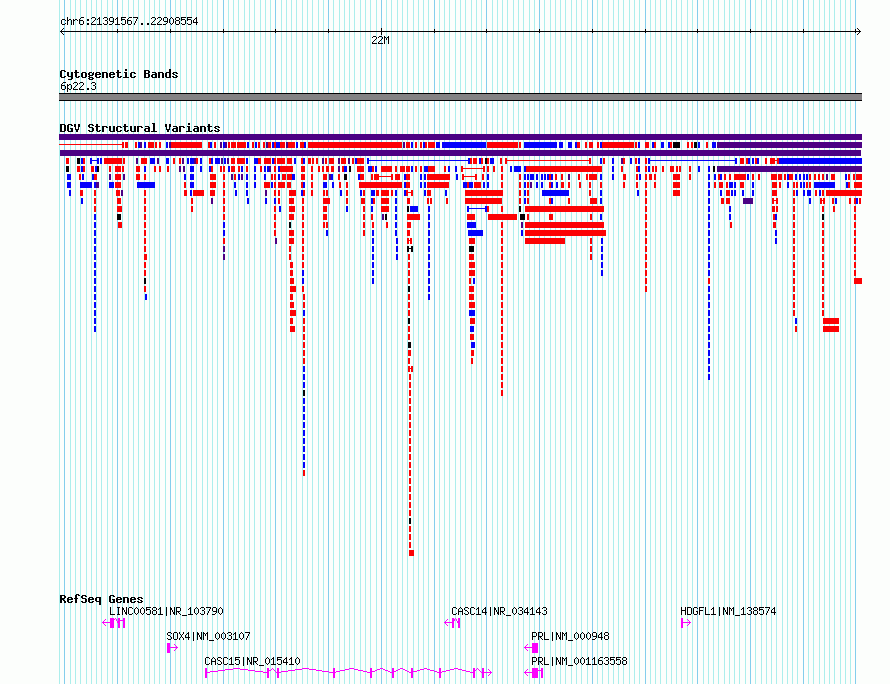Click the ruler's right-pointing arrow end
This screenshot has height=684, width=890.
click(x=858, y=32)
